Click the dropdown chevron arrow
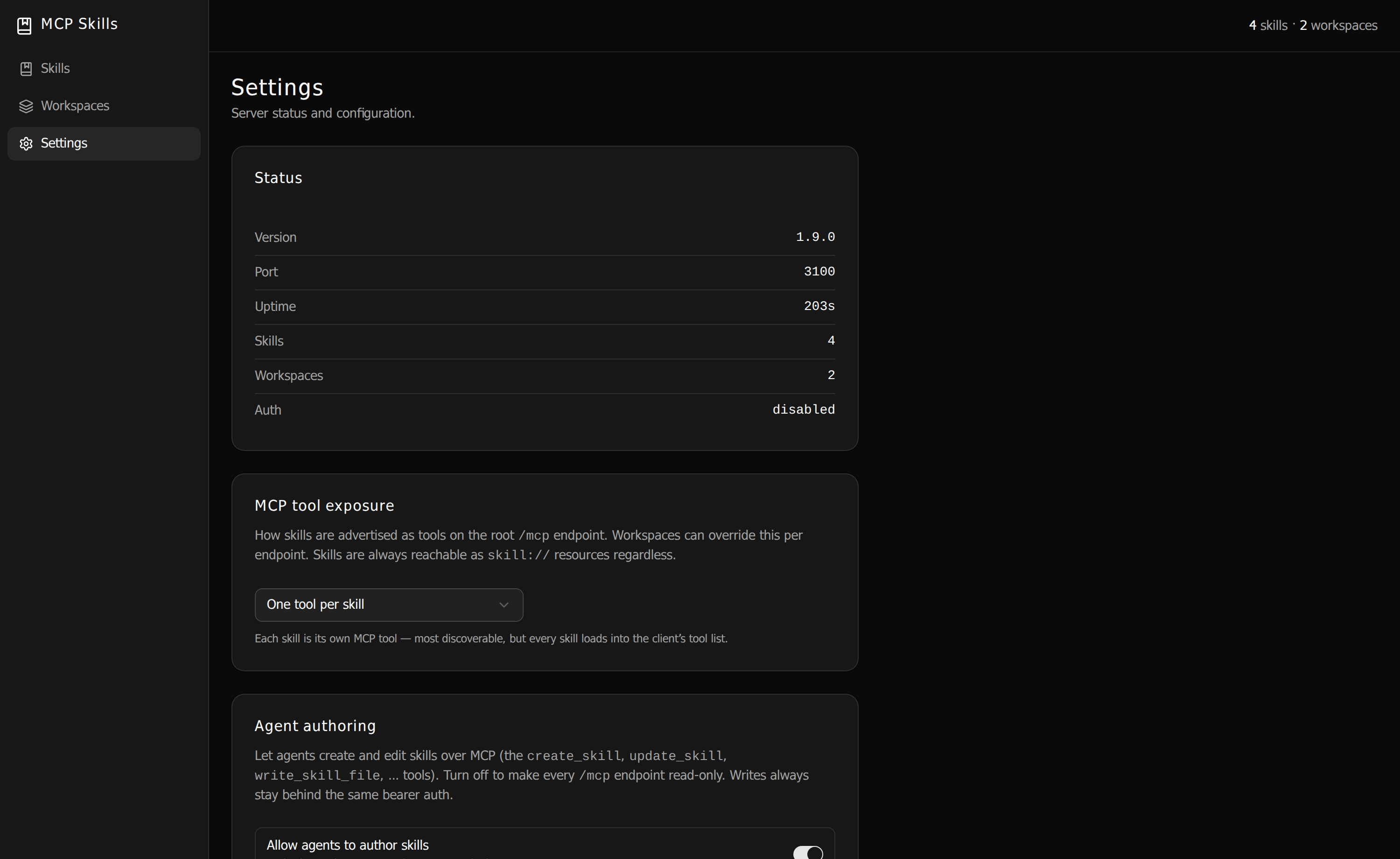 click(x=504, y=605)
